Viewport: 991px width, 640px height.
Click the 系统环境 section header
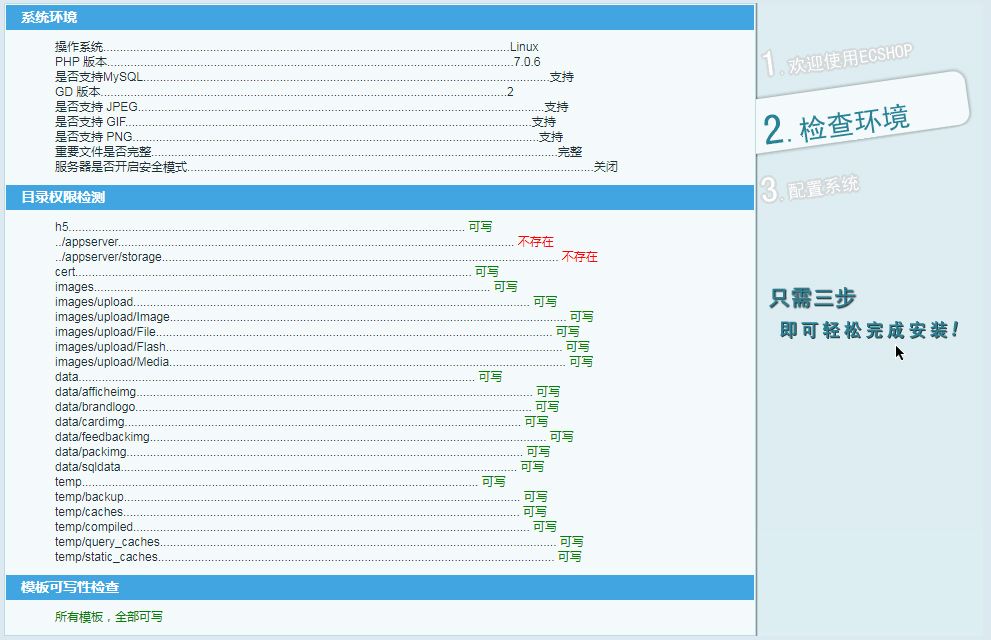pos(49,17)
